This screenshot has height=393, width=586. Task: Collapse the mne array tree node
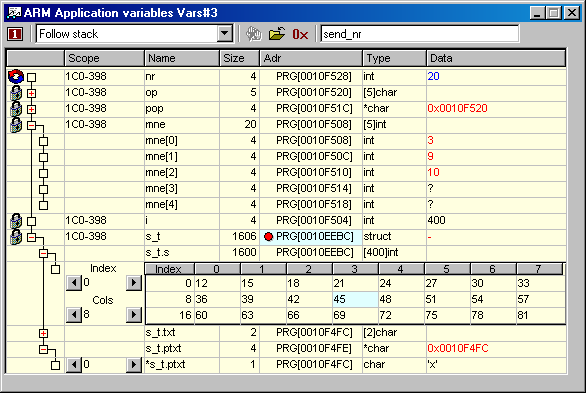(31, 126)
